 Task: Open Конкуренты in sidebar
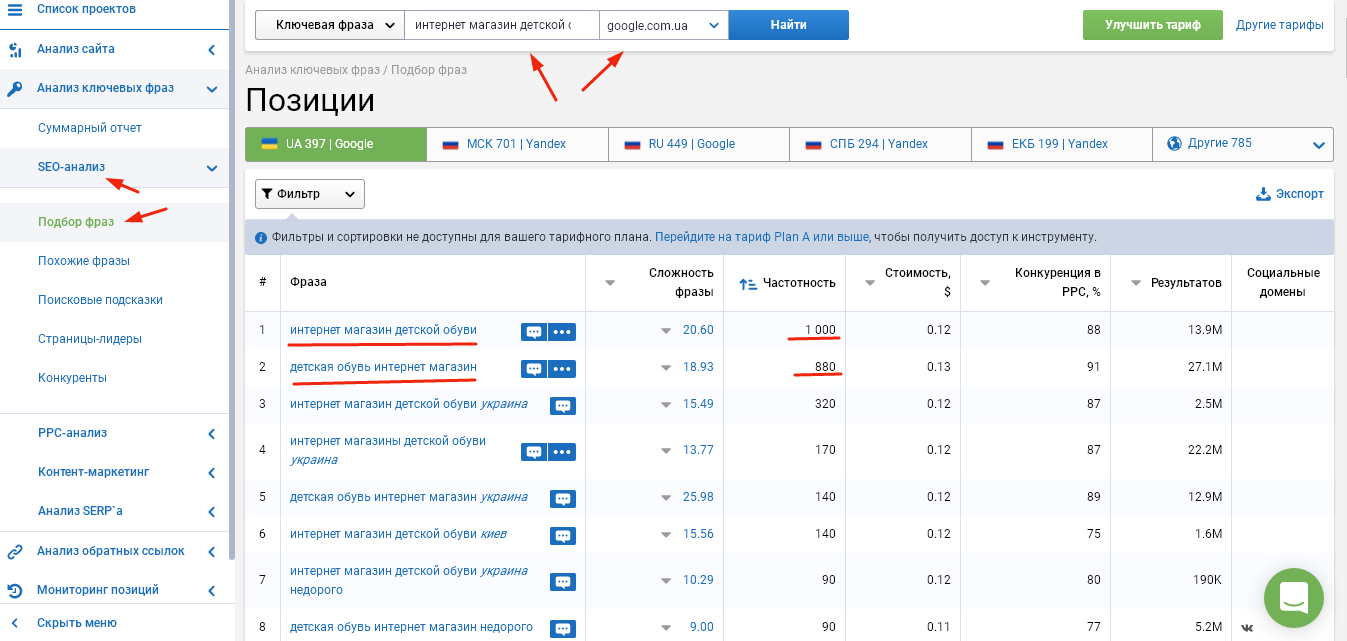click(72, 378)
